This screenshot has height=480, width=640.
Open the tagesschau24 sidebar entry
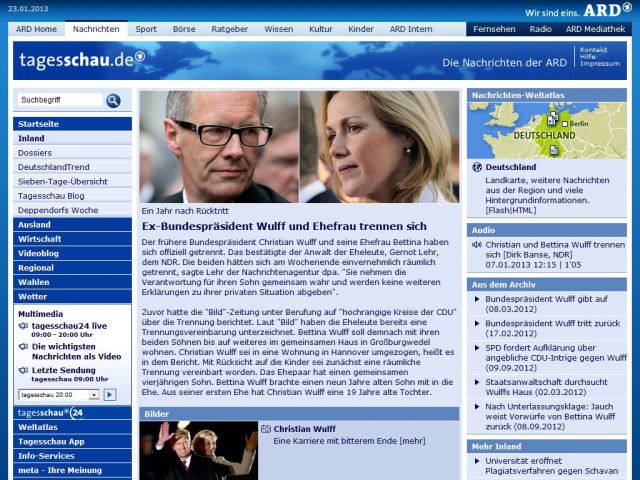(73, 413)
